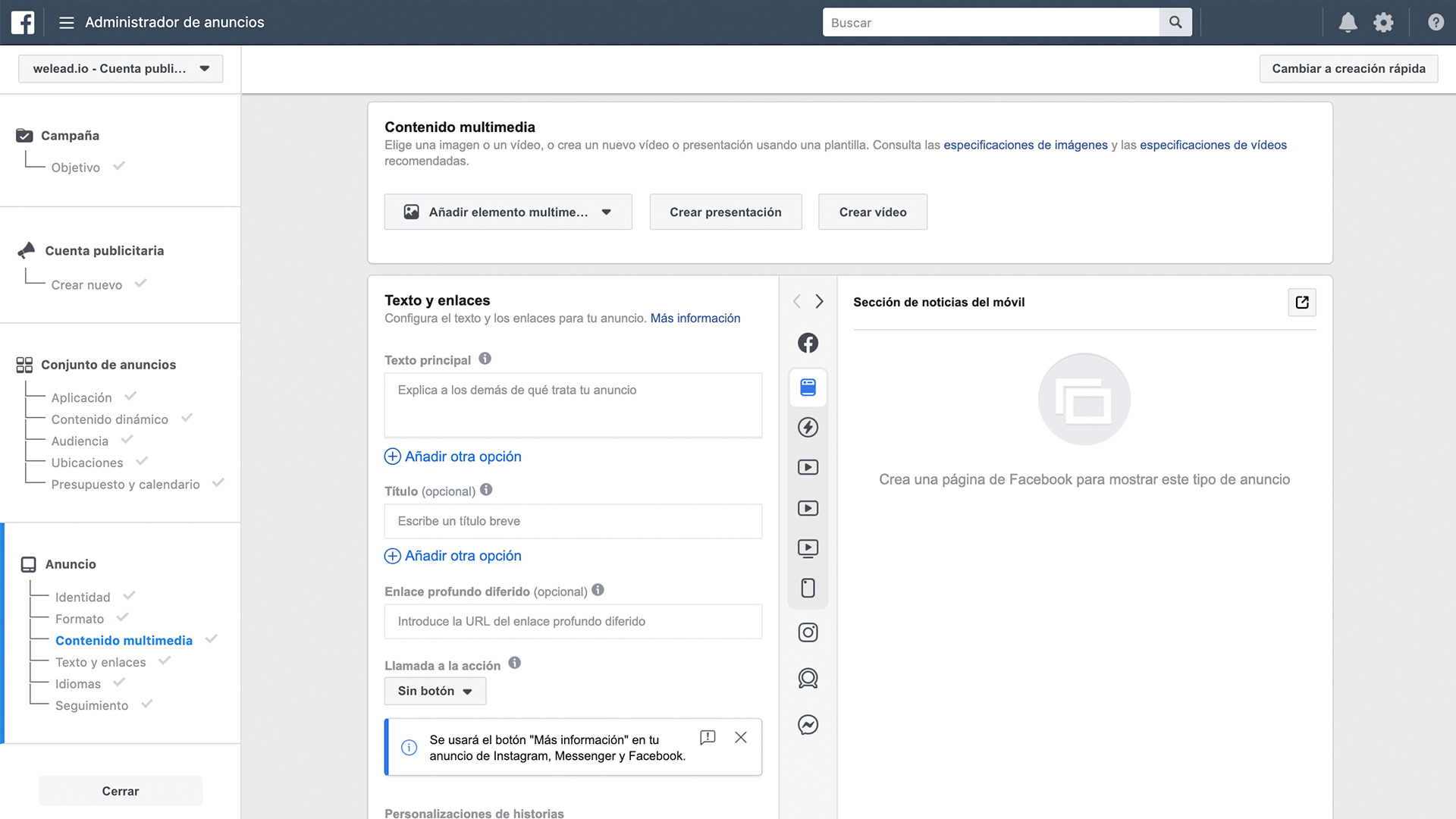Open the Más información link
The height and width of the screenshot is (819, 1456).
tap(695, 318)
